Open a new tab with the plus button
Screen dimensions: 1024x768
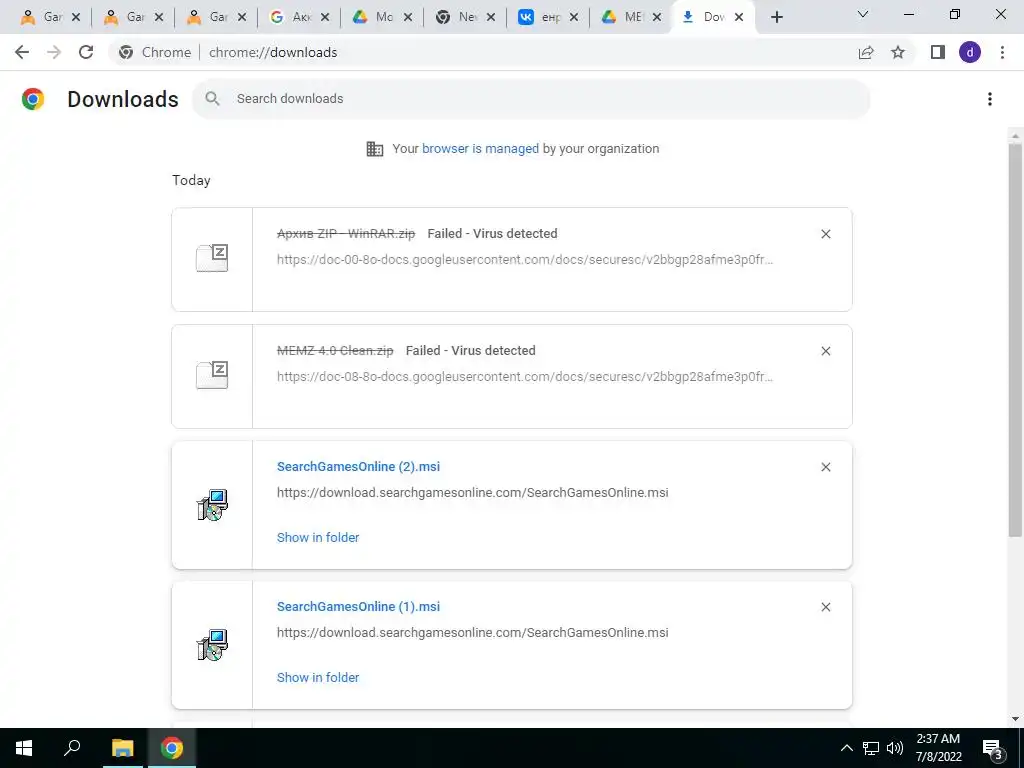(776, 17)
